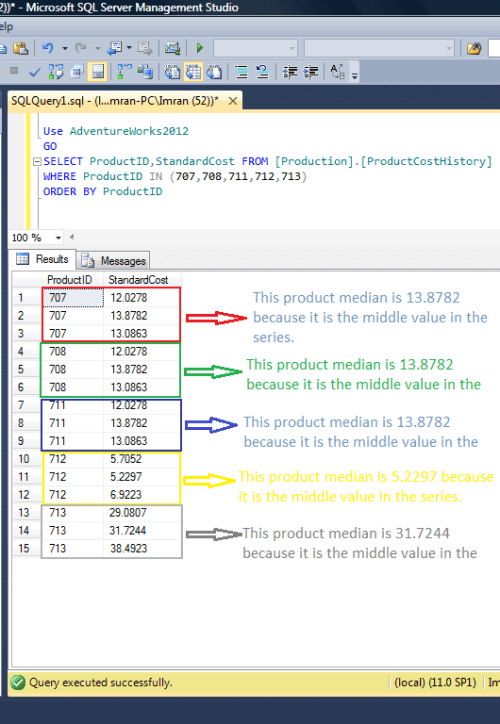This screenshot has height=724, width=500.
Task: Click the green Start Debugging arrow
Action: (x=199, y=48)
